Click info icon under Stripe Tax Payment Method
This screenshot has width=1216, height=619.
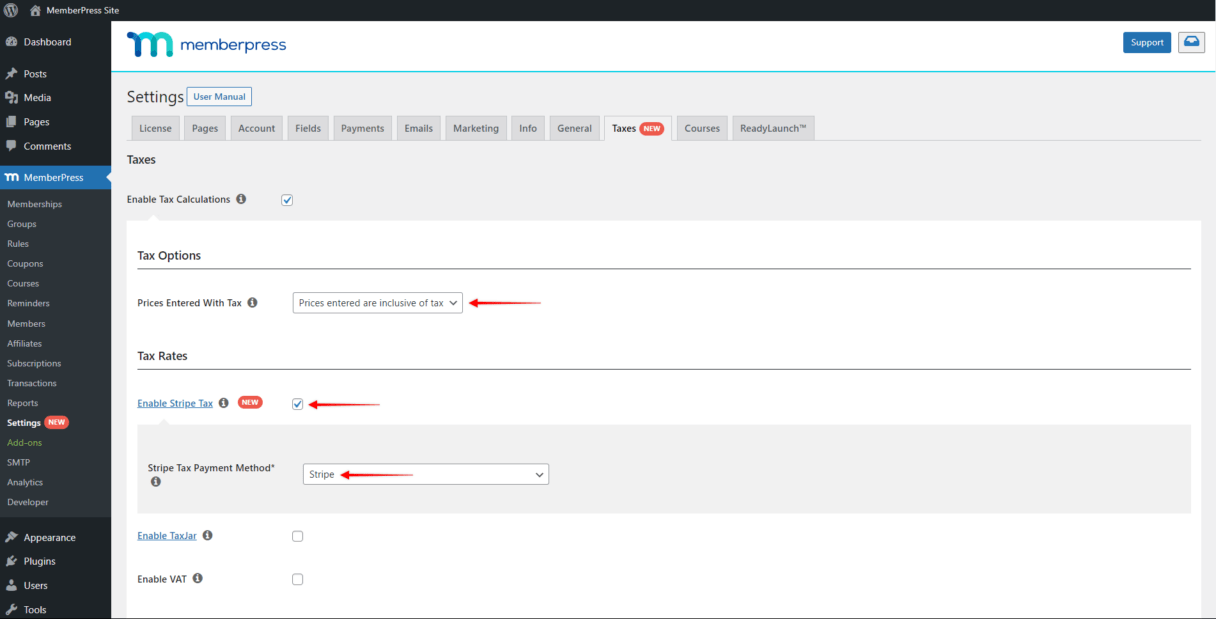point(155,482)
